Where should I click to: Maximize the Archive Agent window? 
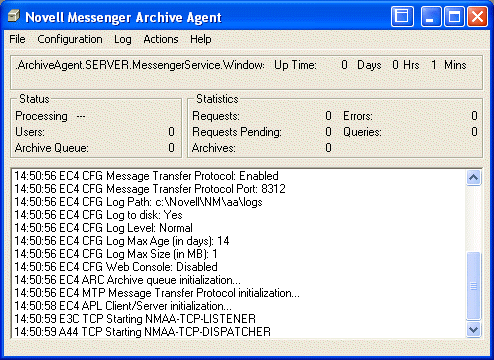click(454, 16)
